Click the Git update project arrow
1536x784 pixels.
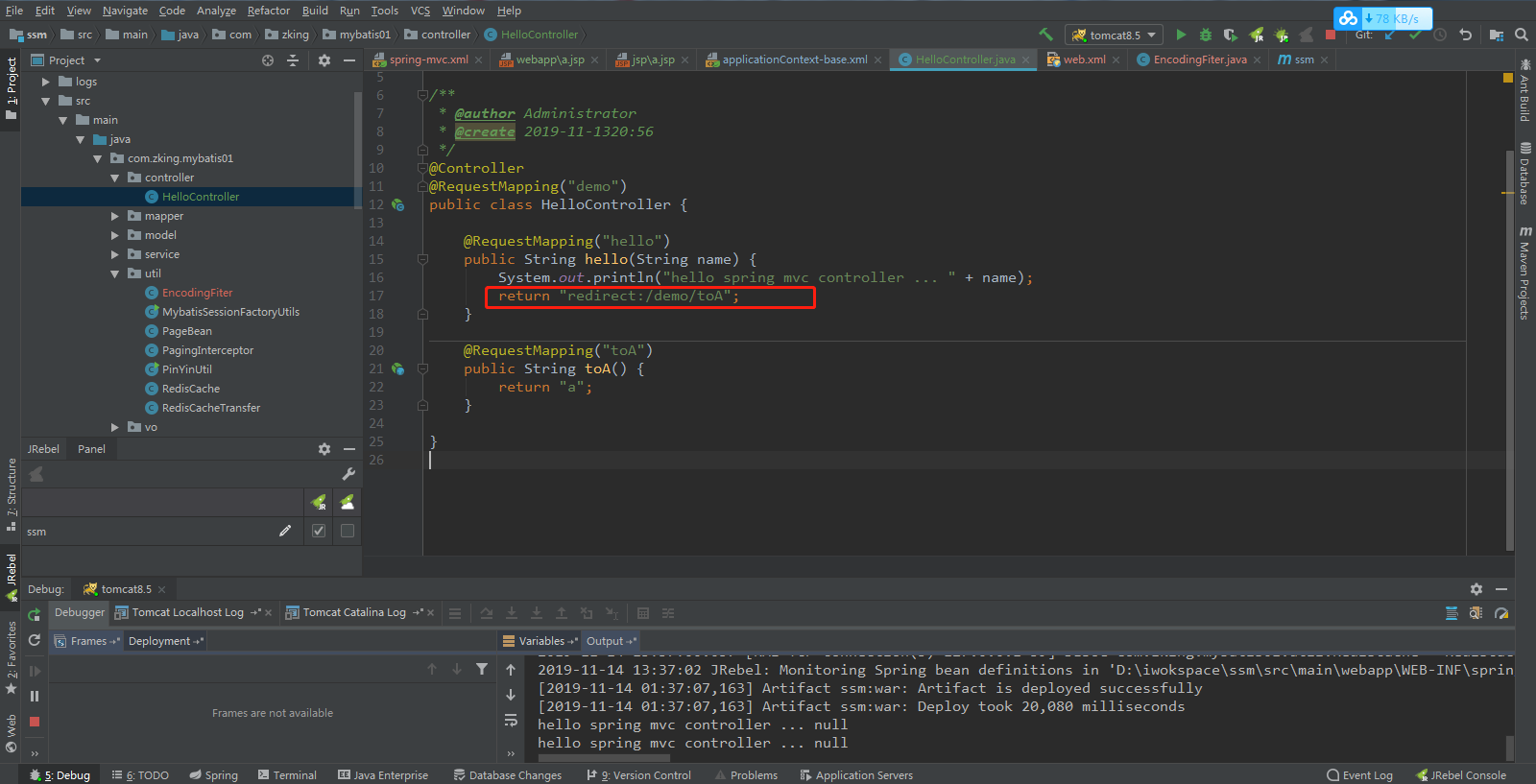pyautogui.click(x=1389, y=35)
